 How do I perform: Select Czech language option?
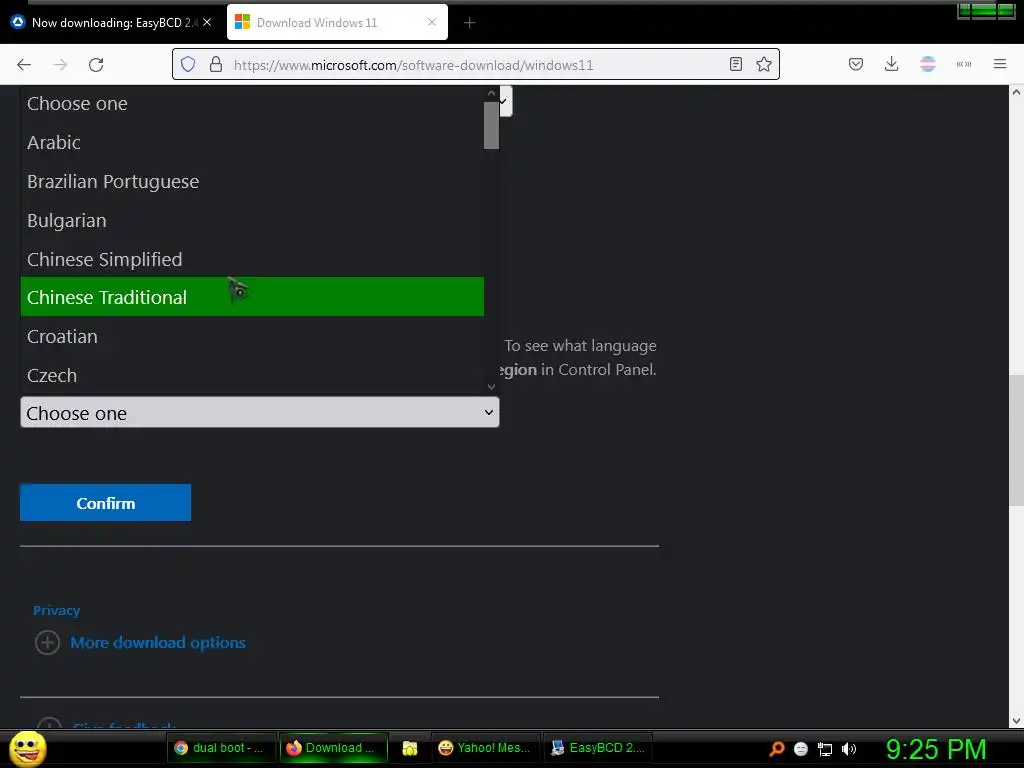252,376
